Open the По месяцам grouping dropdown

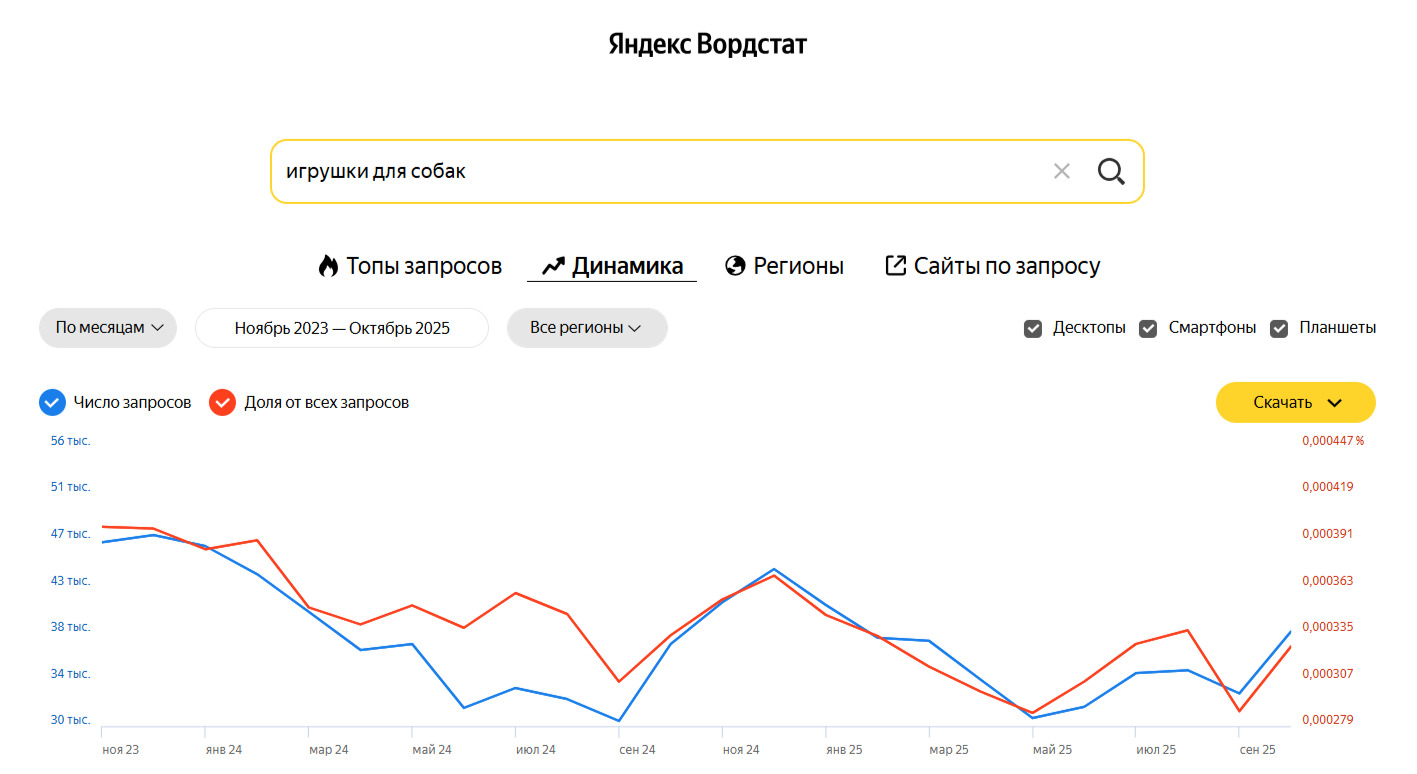[108, 328]
